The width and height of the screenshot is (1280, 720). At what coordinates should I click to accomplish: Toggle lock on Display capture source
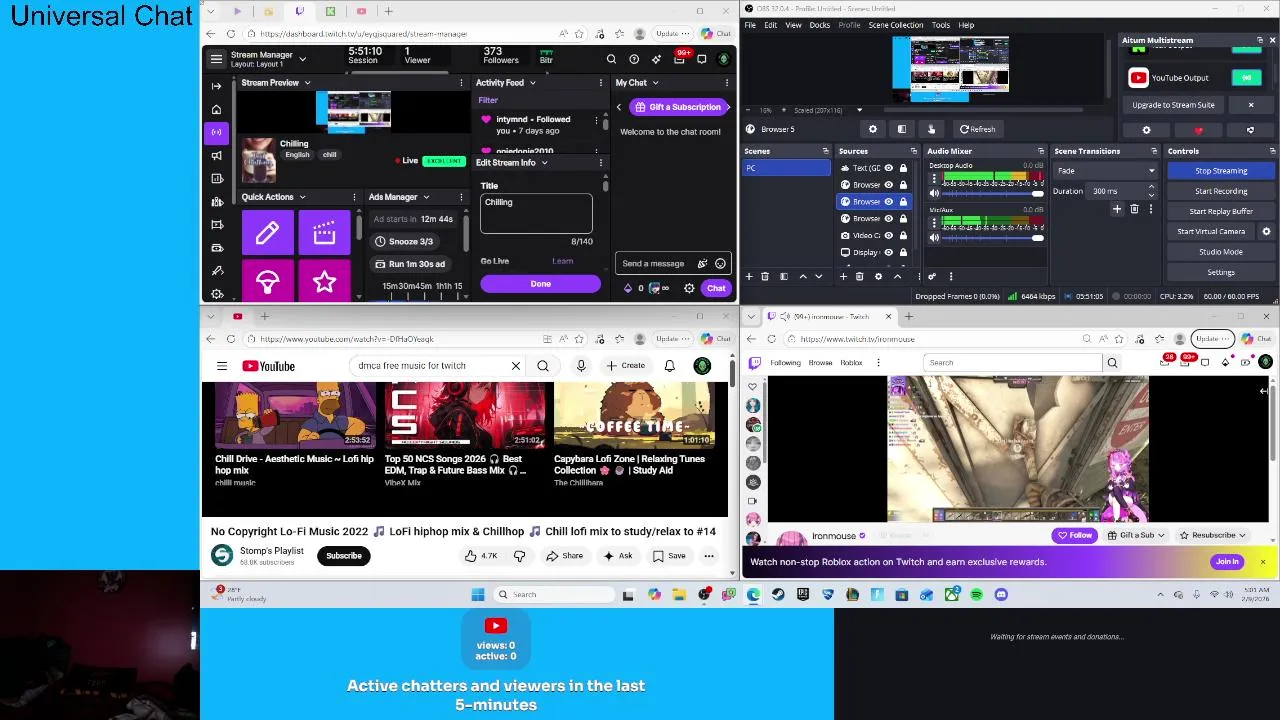(x=902, y=252)
